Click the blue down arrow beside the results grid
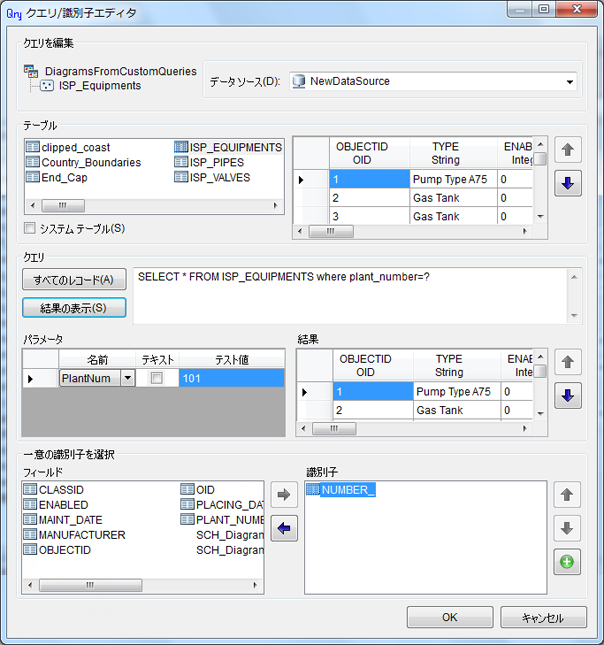604x645 pixels. click(x=568, y=395)
